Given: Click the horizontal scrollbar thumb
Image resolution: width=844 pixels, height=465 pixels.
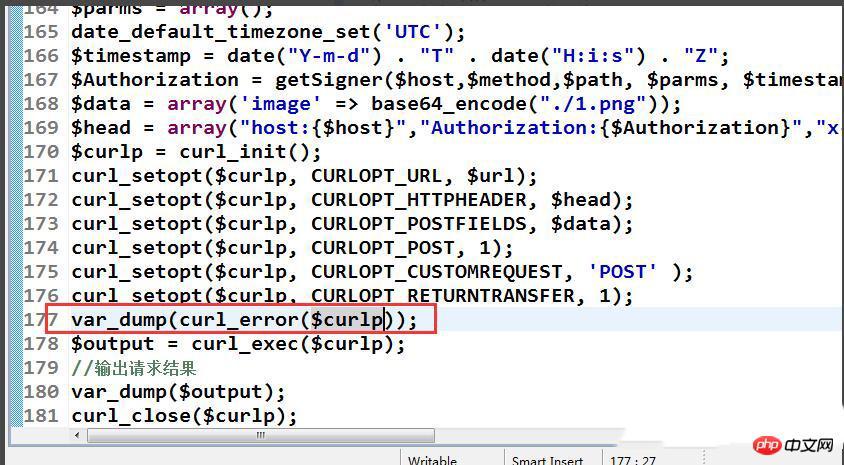Looking at the screenshot, I should (261, 435).
